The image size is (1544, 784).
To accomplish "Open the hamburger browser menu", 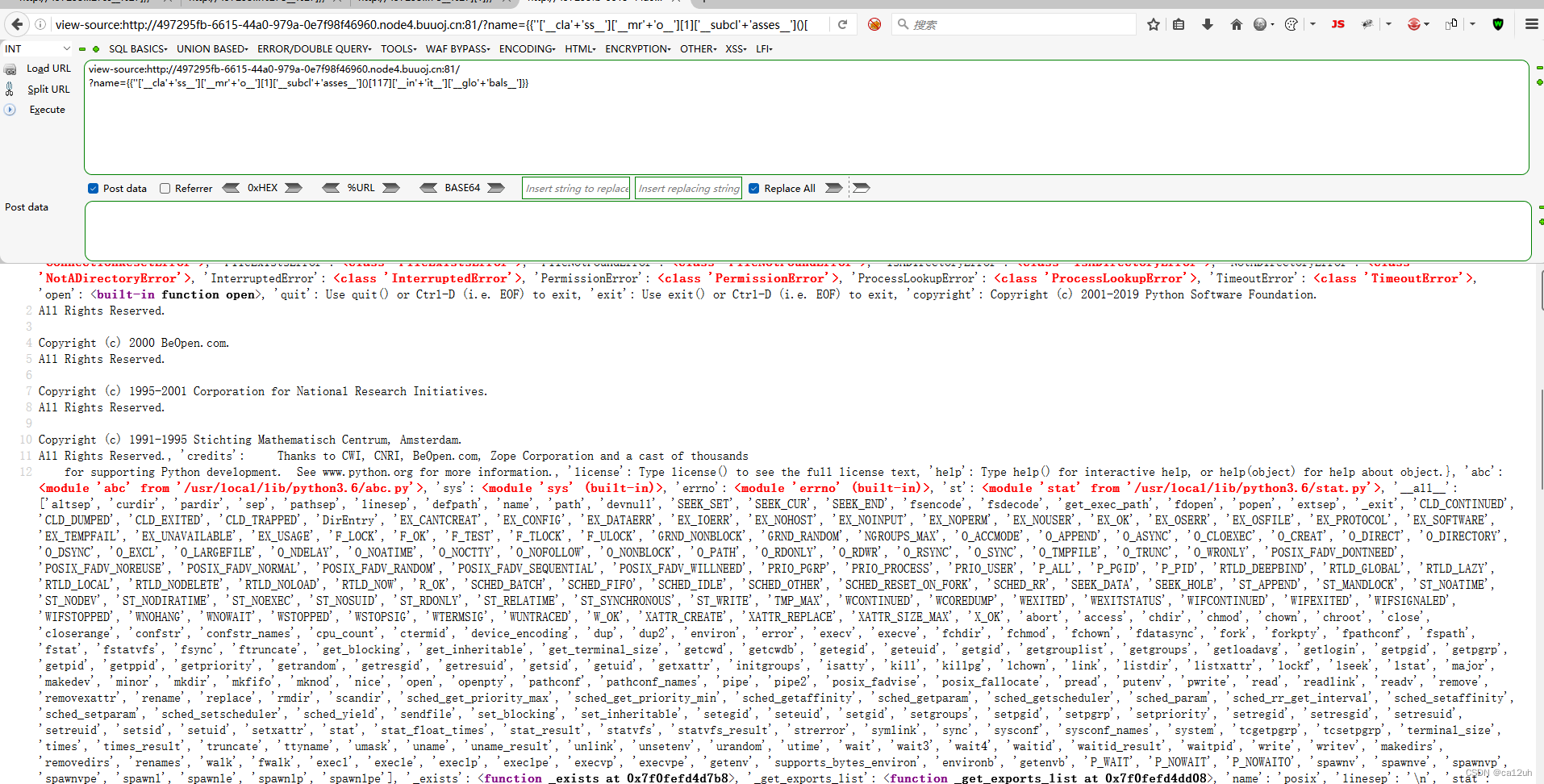I will 1531,24.
